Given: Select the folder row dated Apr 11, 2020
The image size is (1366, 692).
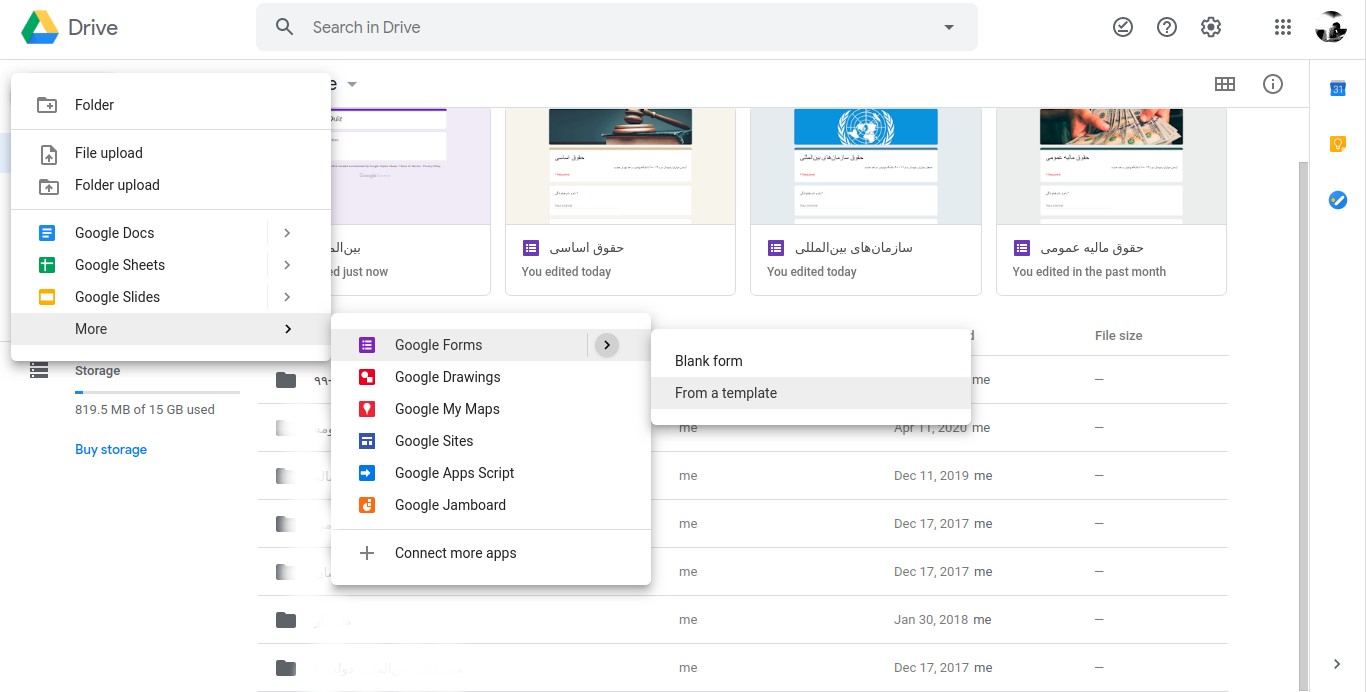Looking at the screenshot, I should (742, 428).
